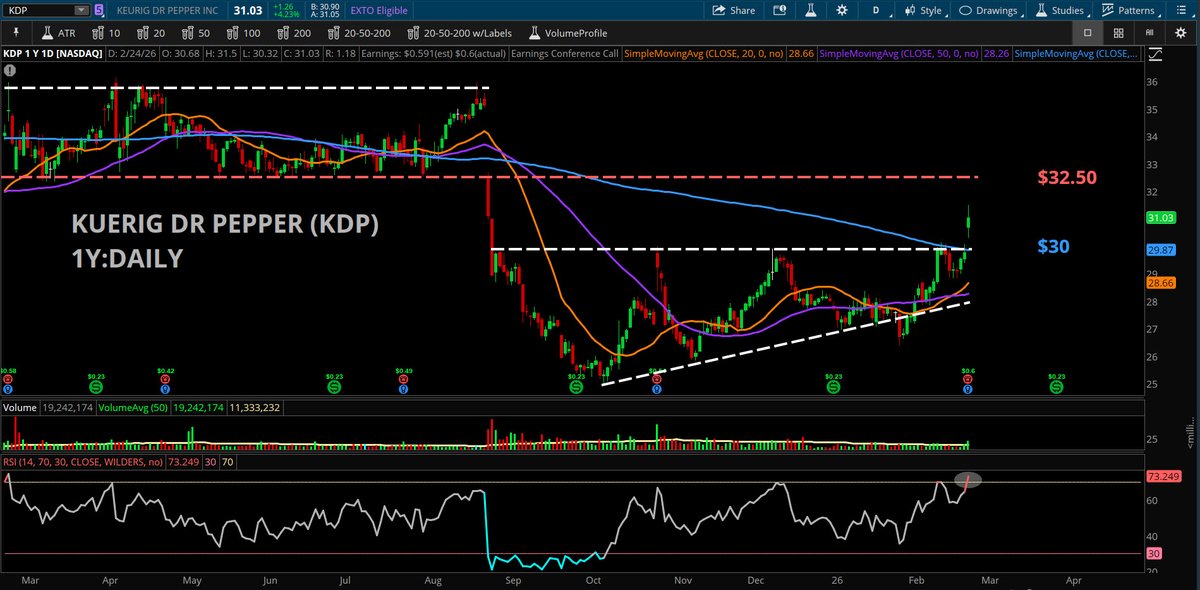Image resolution: width=1200 pixels, height=590 pixels.
Task: Open the symbol link color selector showing 5
Action: pyautogui.click(x=101, y=10)
